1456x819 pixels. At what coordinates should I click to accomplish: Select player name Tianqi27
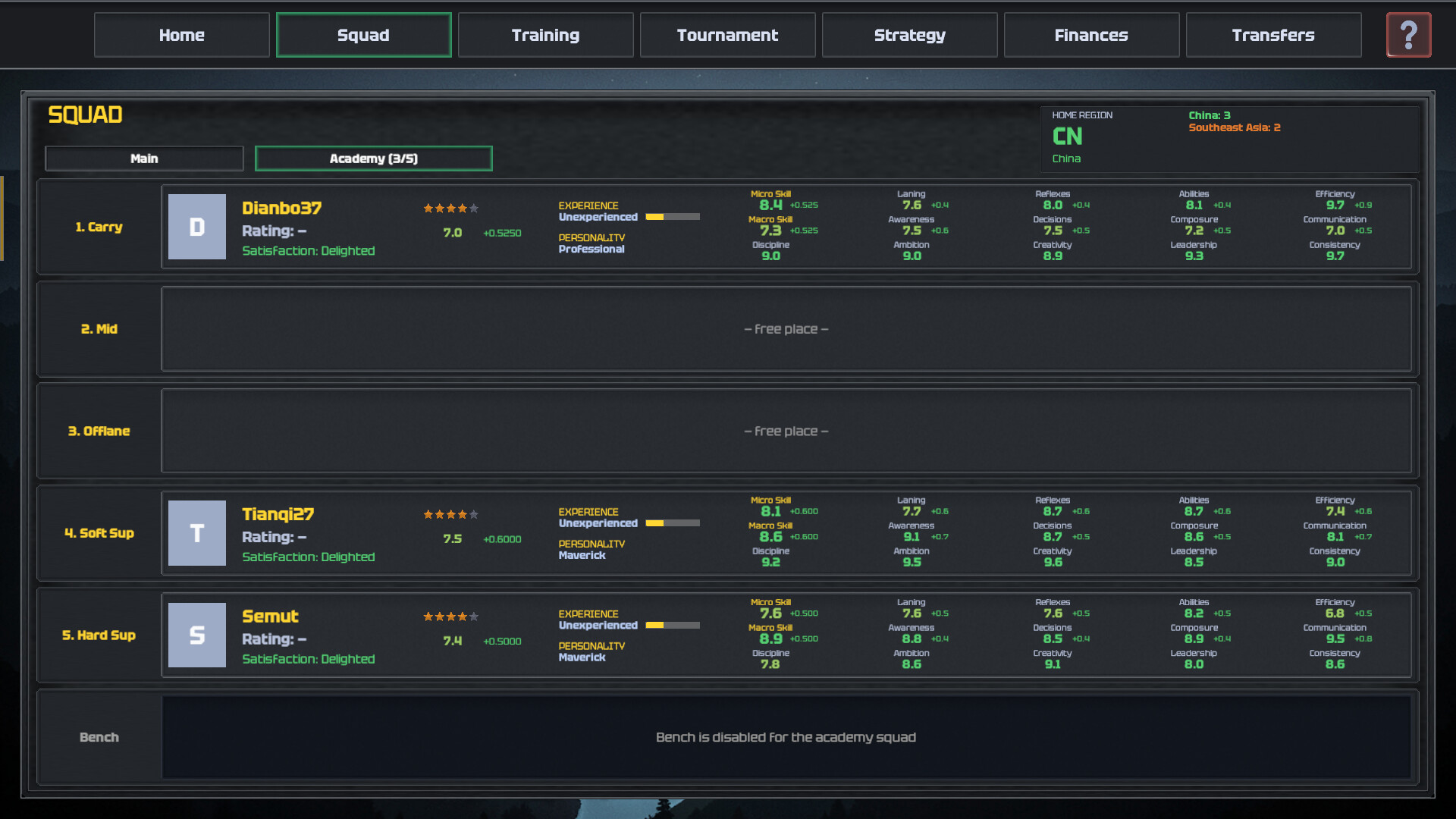pos(278,514)
